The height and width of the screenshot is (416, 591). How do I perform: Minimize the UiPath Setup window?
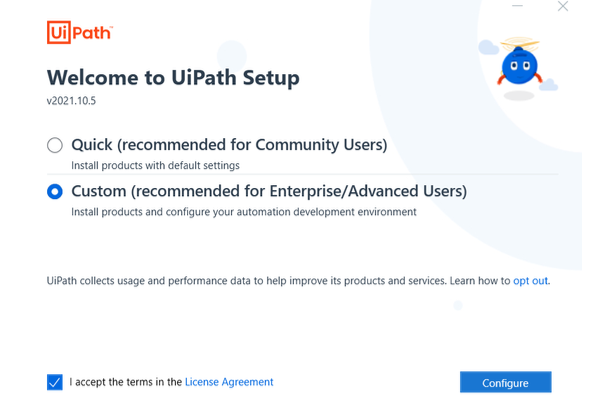pyautogui.click(x=517, y=6)
